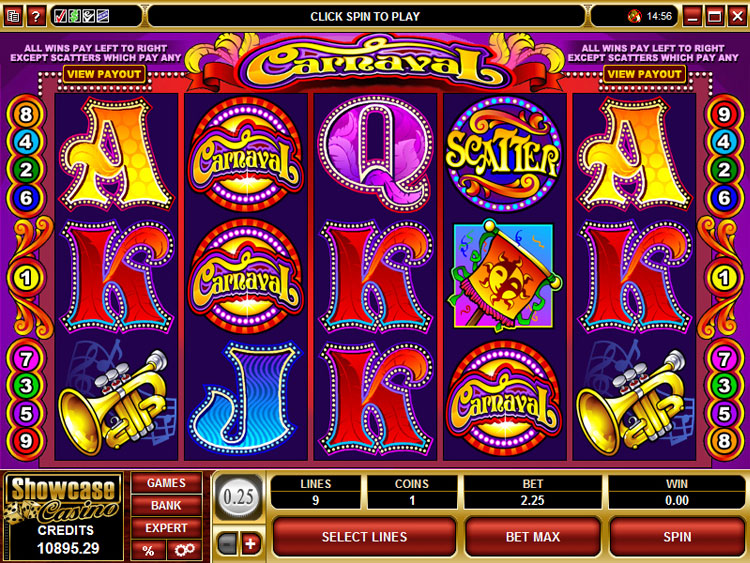Click the Bet Max button
The width and height of the screenshot is (750, 563).
(533, 537)
